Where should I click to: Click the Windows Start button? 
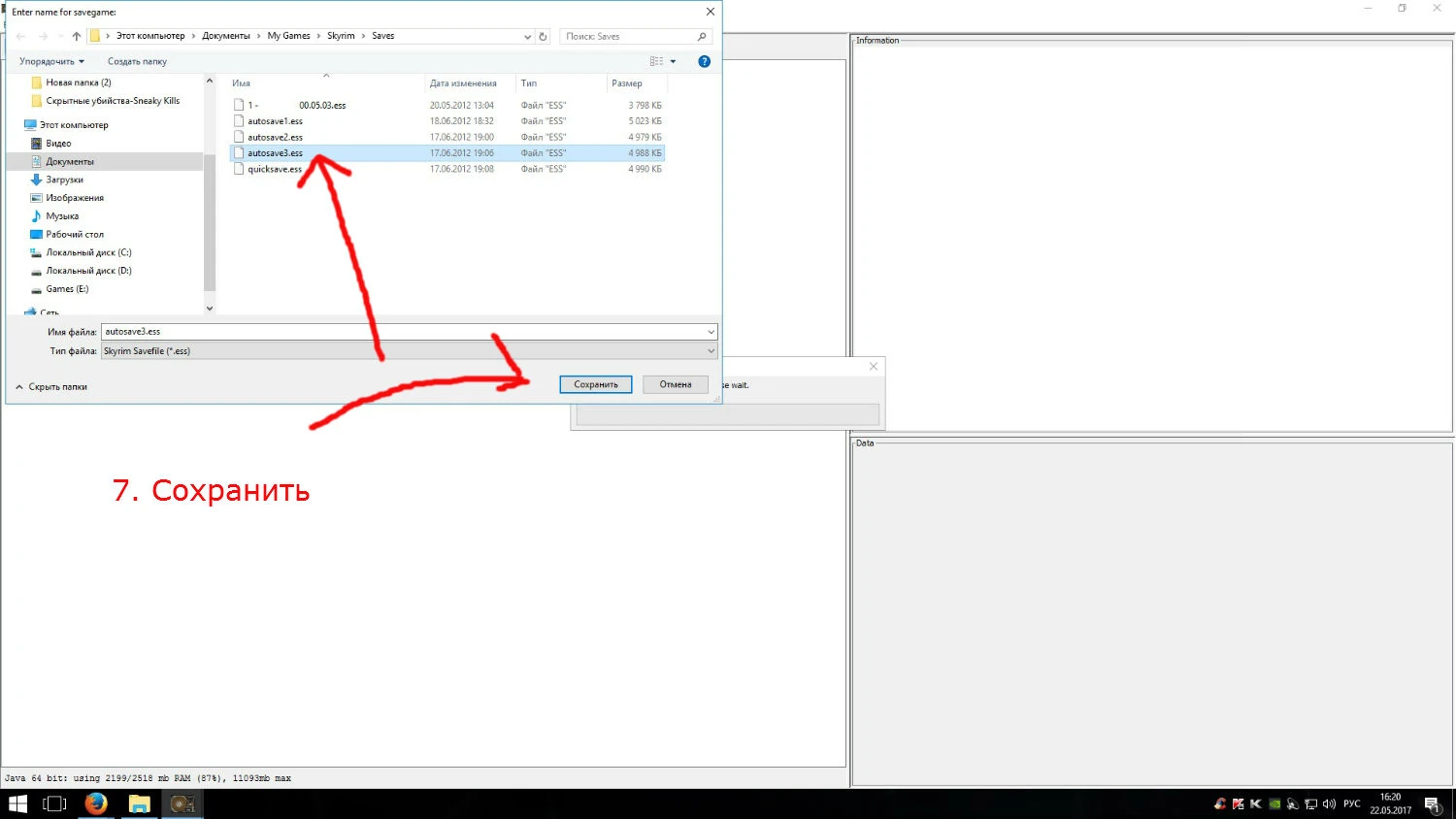point(17,803)
